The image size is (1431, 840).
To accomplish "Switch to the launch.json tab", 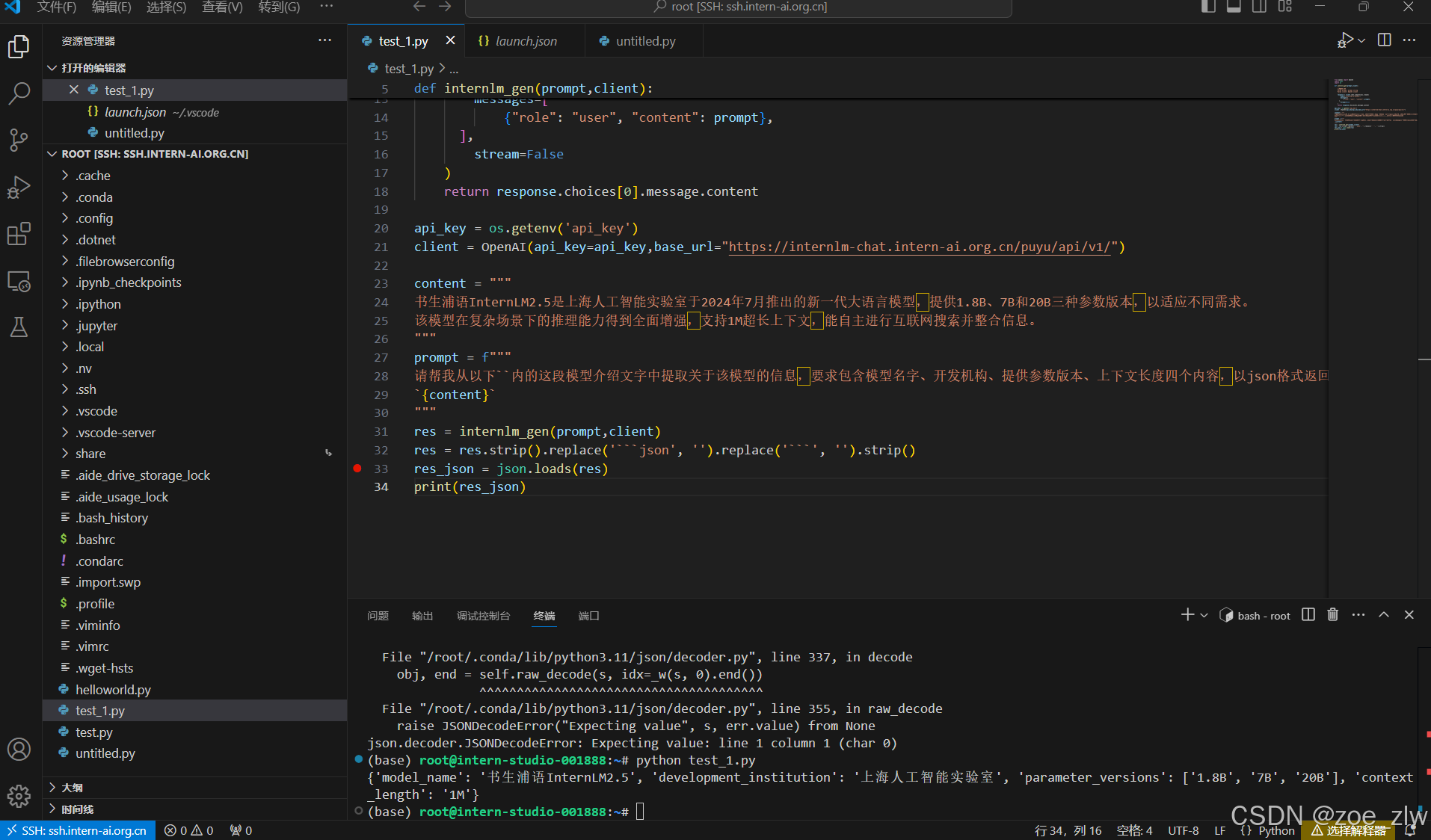I will point(525,41).
